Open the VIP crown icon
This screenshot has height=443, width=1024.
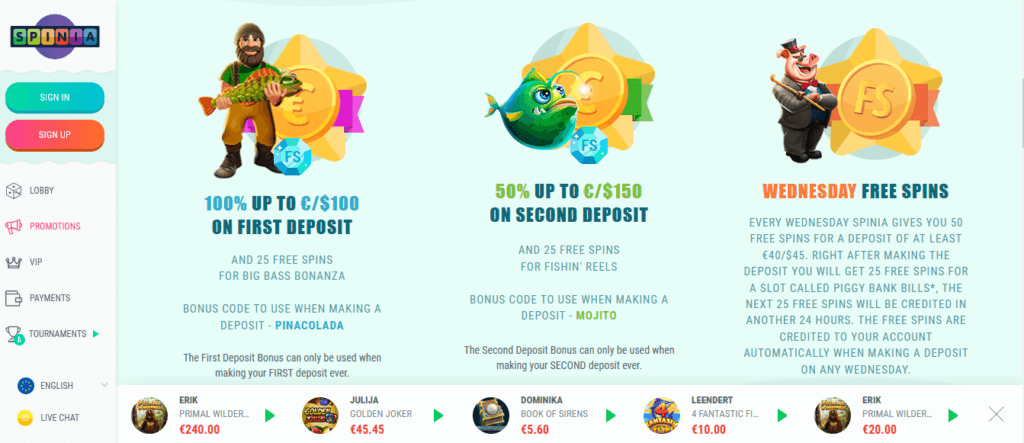pyautogui.click(x=13, y=262)
